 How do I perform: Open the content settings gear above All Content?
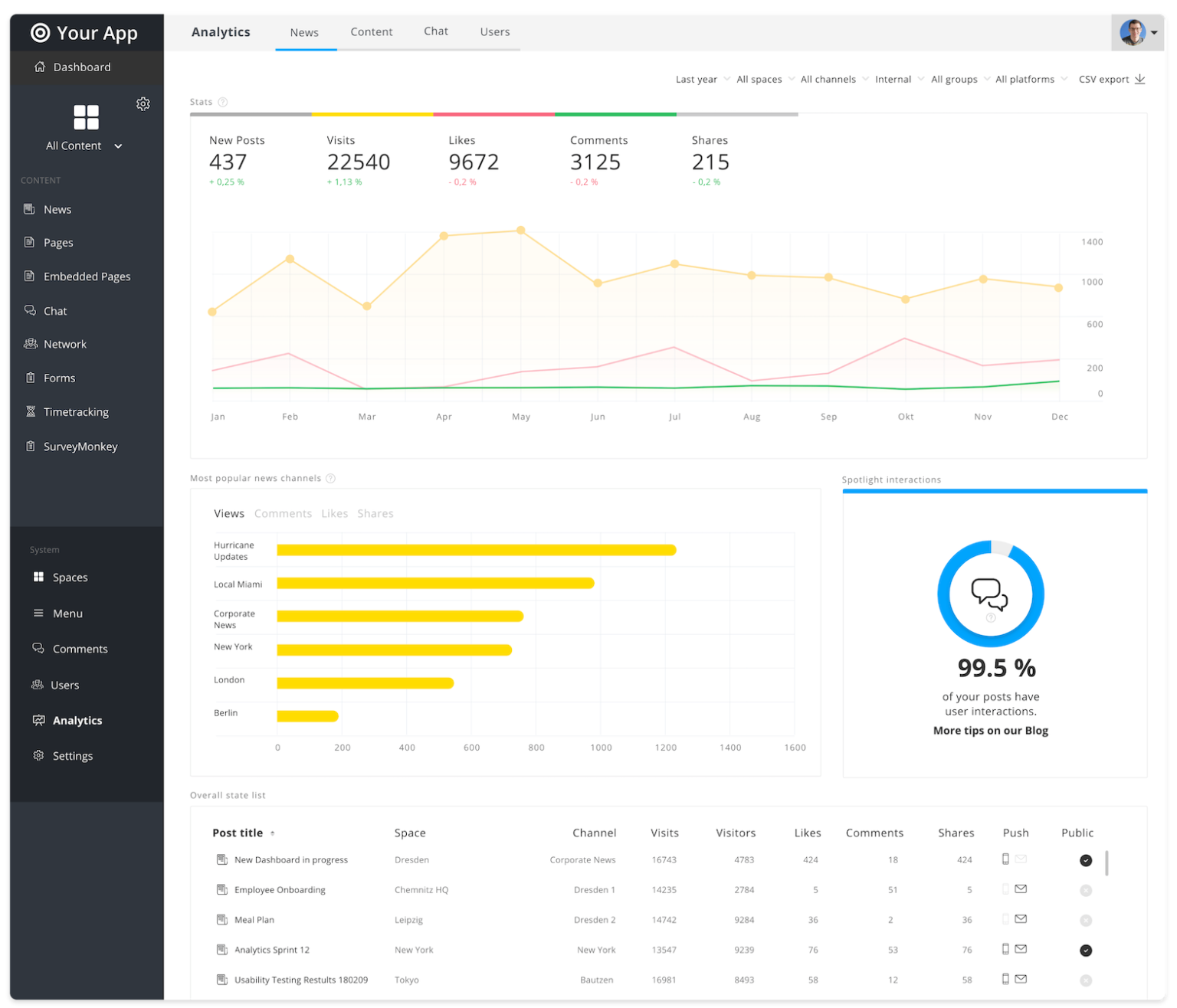point(143,103)
